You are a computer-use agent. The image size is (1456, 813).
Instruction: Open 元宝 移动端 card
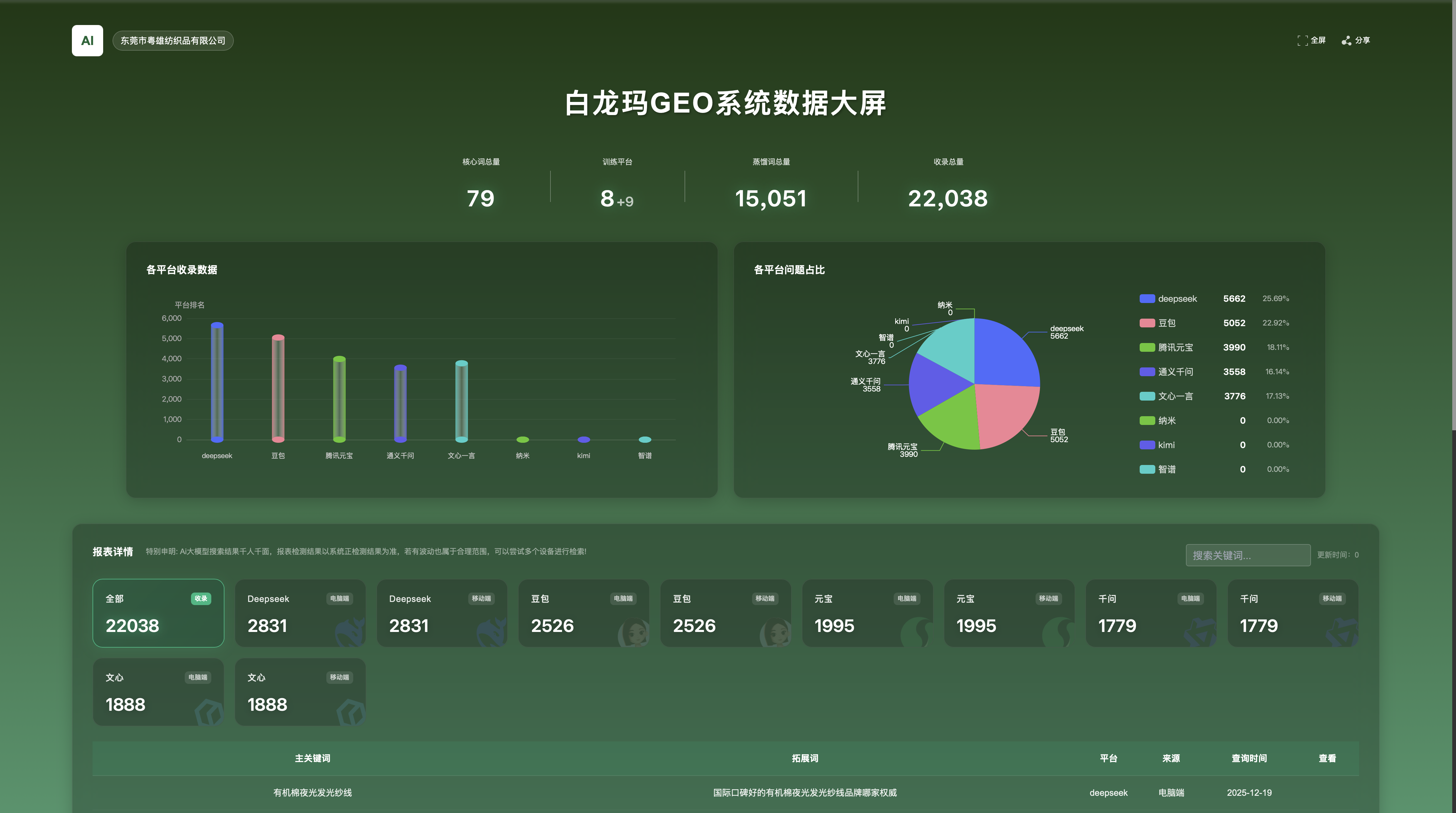coord(1009,613)
